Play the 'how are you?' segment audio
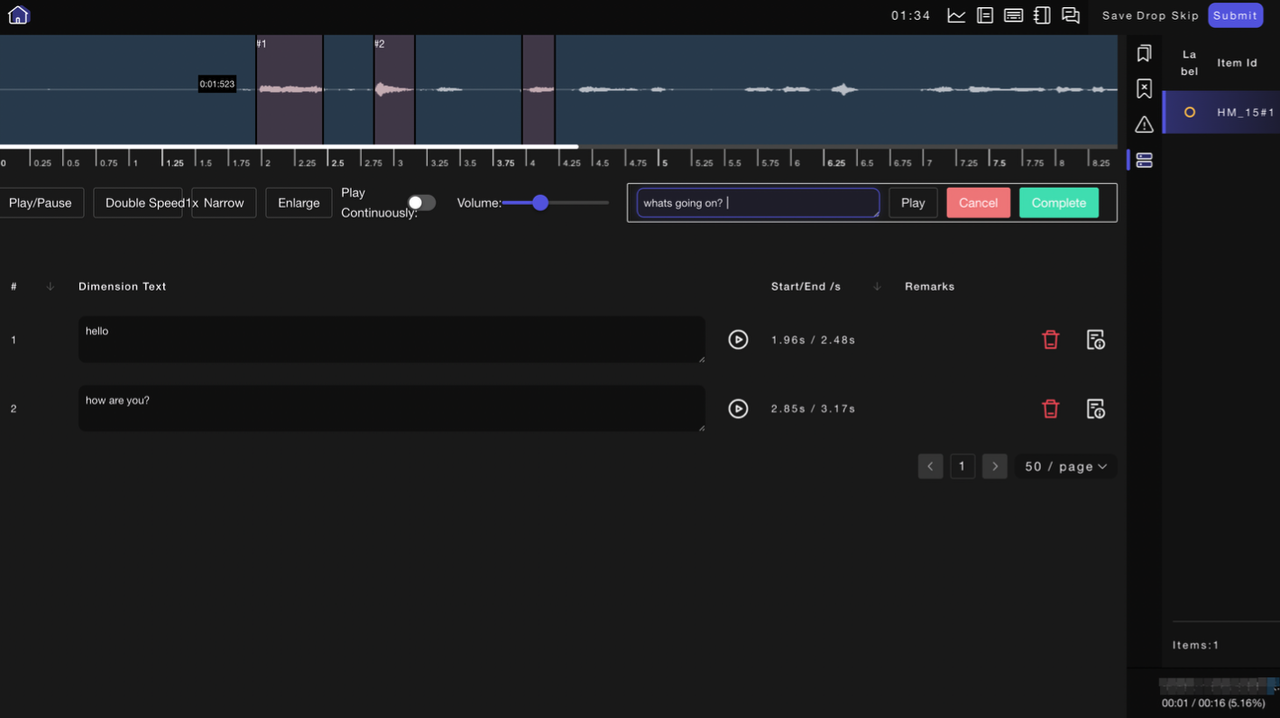 738,409
